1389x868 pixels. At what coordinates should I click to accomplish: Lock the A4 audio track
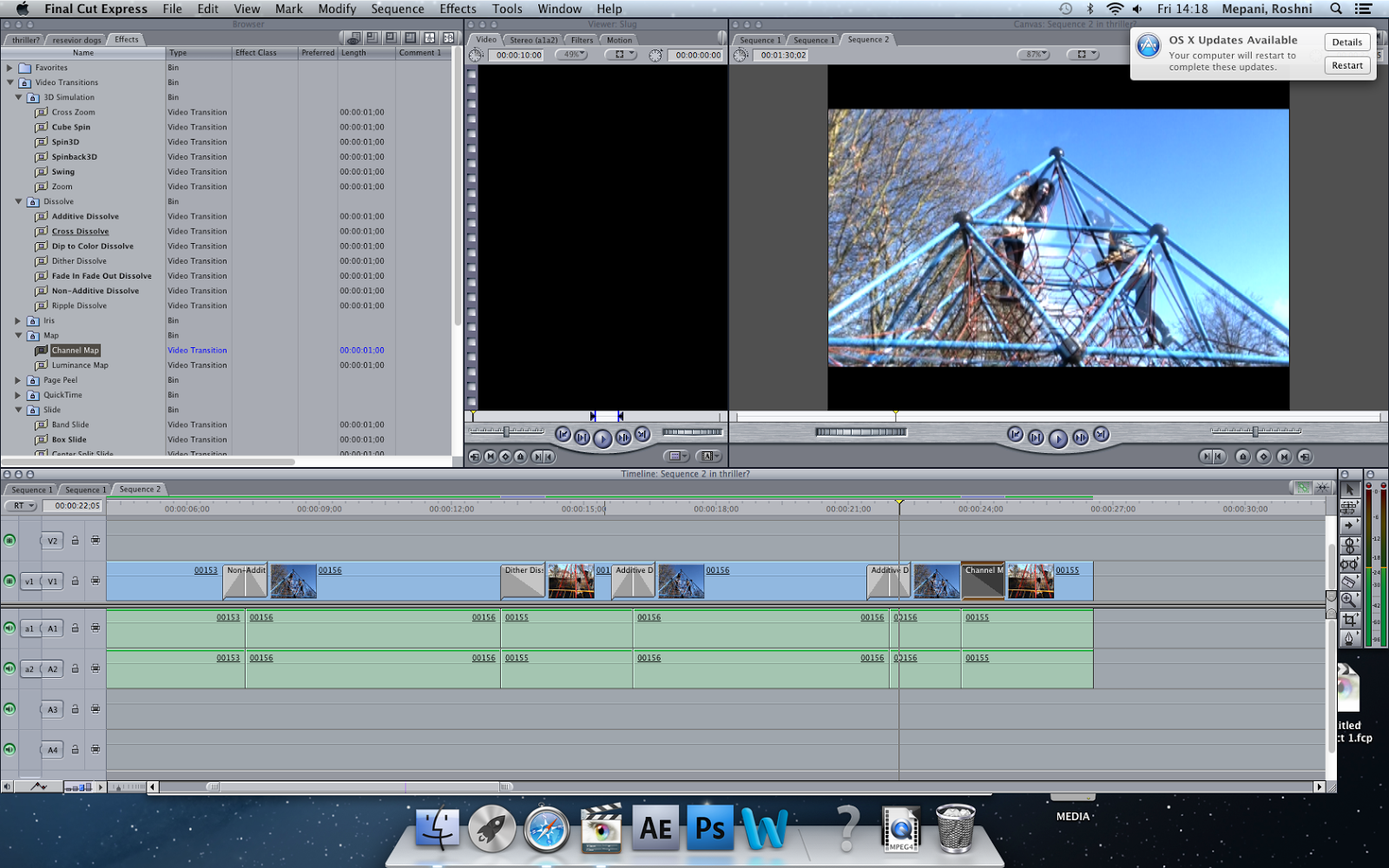tap(76, 749)
